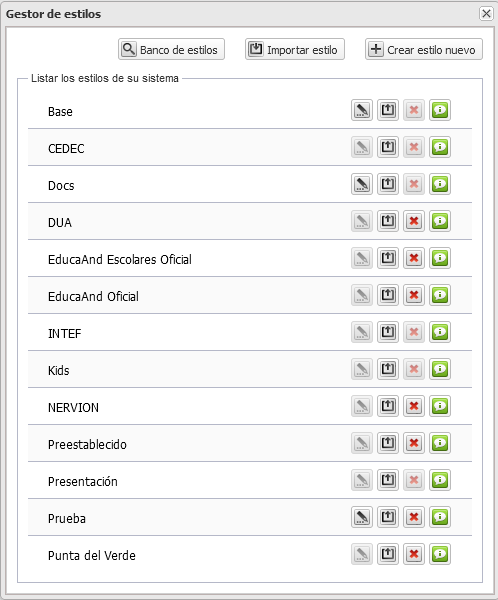Delete the NERVION style

[x=414, y=406]
